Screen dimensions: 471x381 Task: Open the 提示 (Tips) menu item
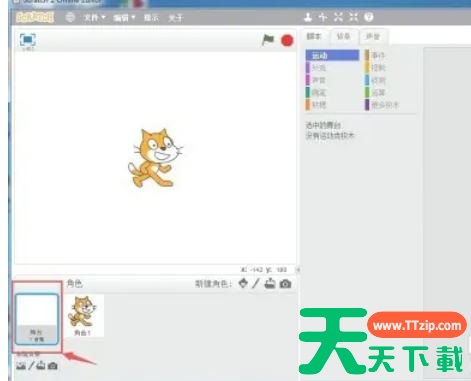coord(151,18)
